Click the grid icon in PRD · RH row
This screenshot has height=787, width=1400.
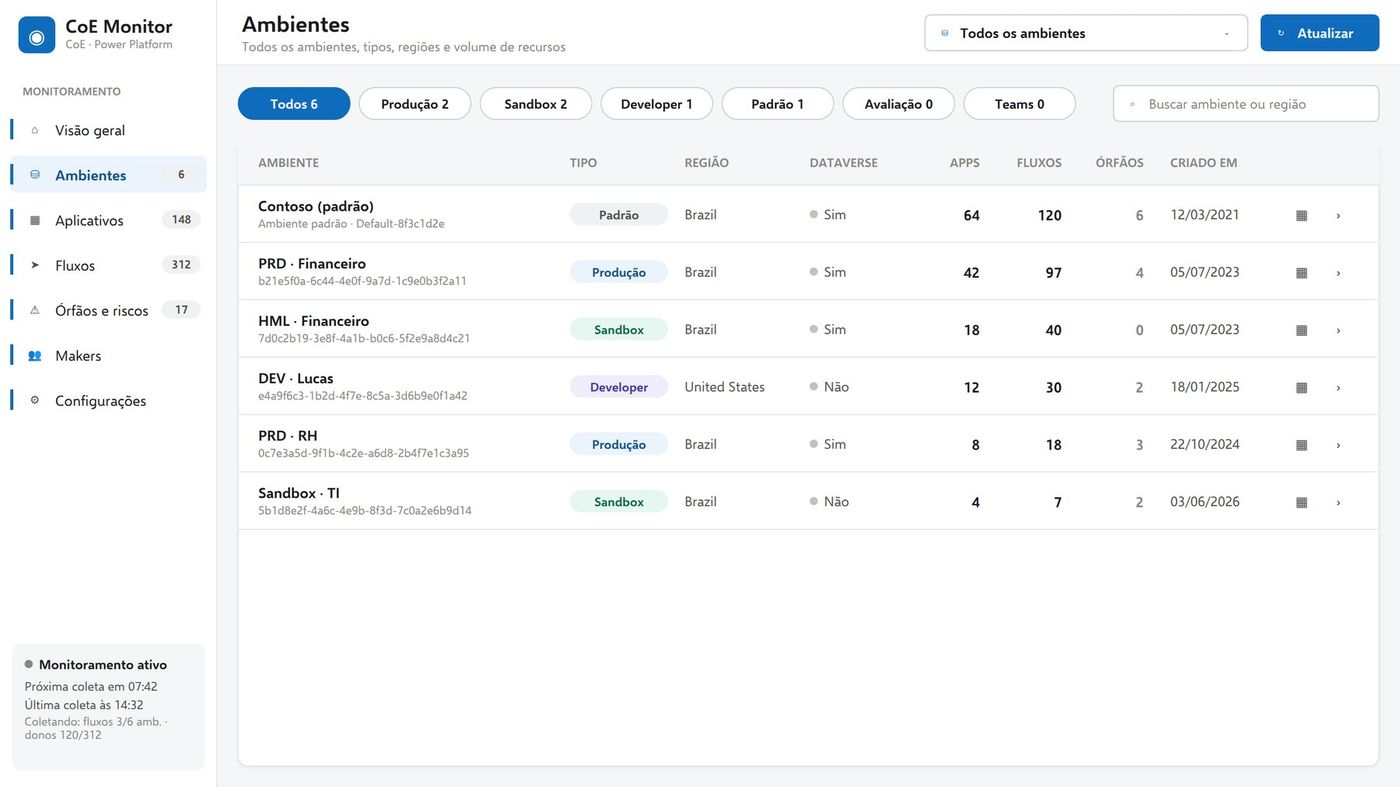click(x=1302, y=444)
